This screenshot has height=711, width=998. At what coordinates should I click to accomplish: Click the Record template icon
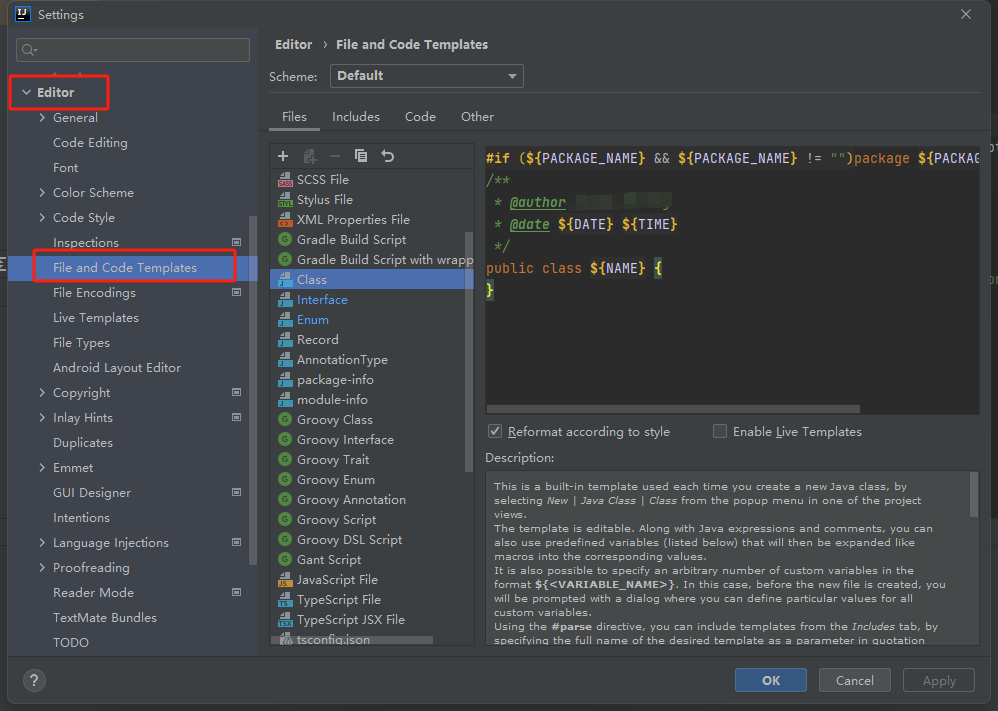[x=285, y=340]
